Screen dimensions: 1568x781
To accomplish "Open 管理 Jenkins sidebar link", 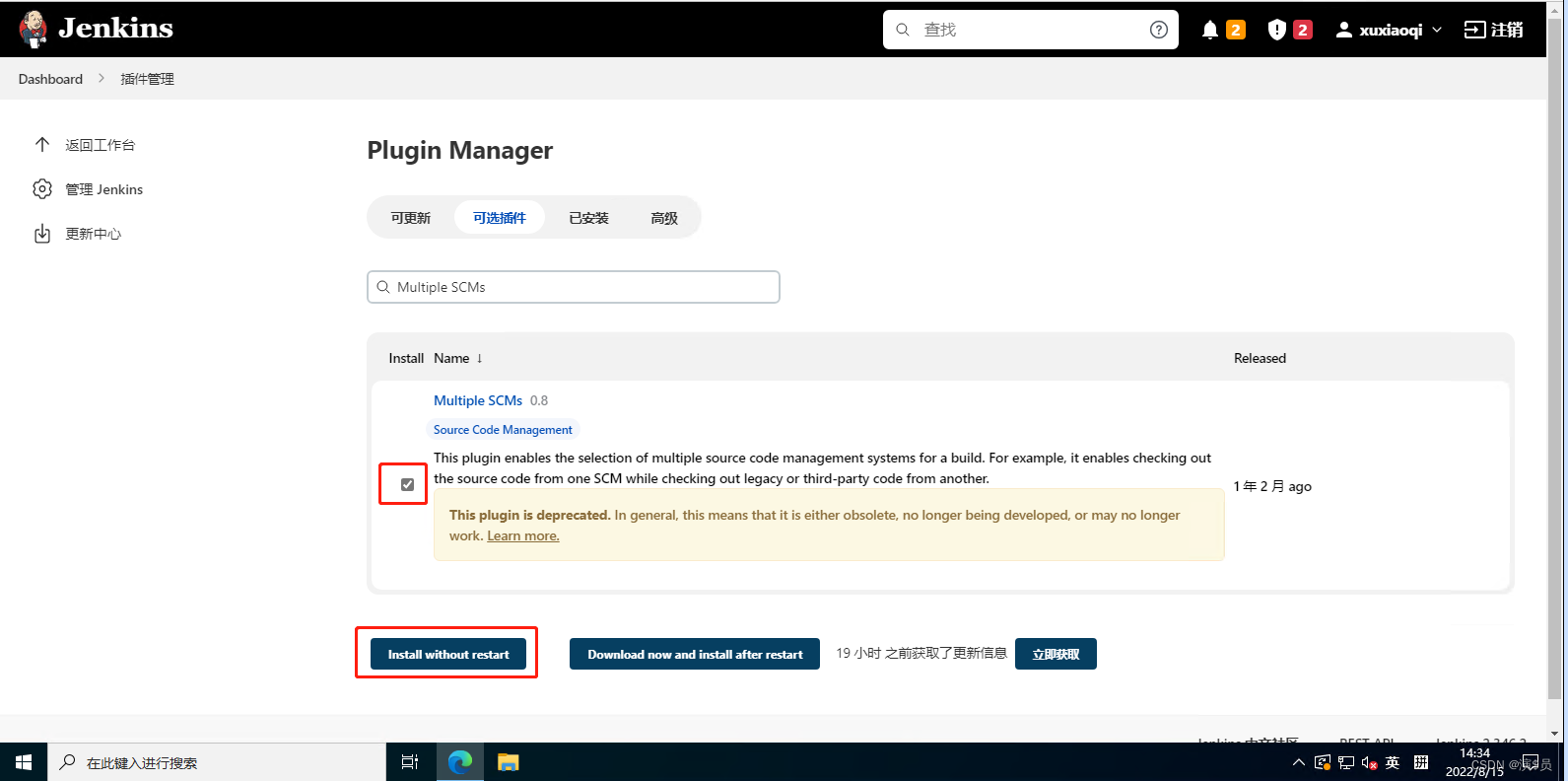I will coord(103,189).
